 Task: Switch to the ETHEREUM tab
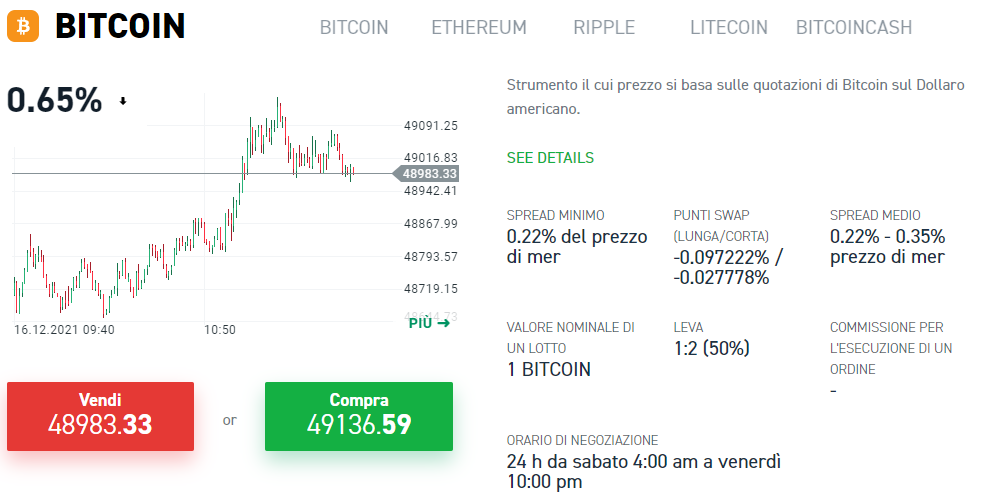479,28
